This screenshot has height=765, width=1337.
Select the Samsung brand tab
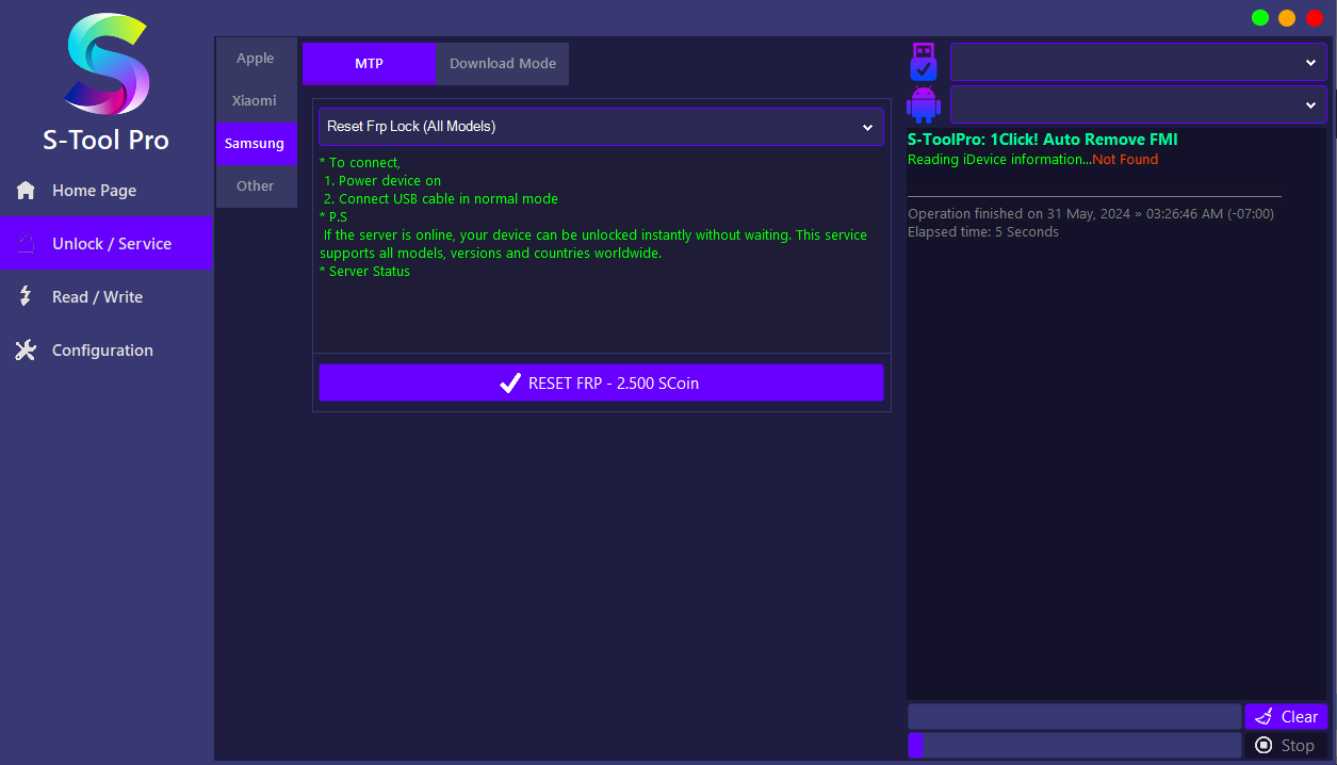(256, 144)
